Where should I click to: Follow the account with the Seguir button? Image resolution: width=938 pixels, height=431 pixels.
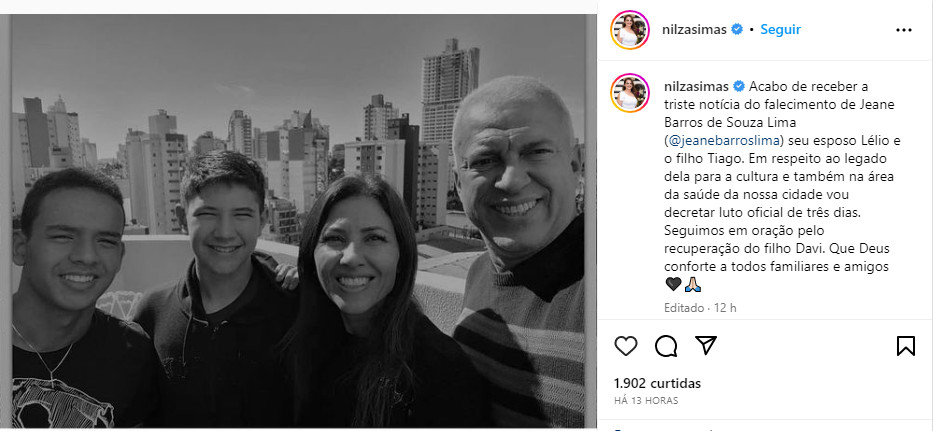(780, 29)
